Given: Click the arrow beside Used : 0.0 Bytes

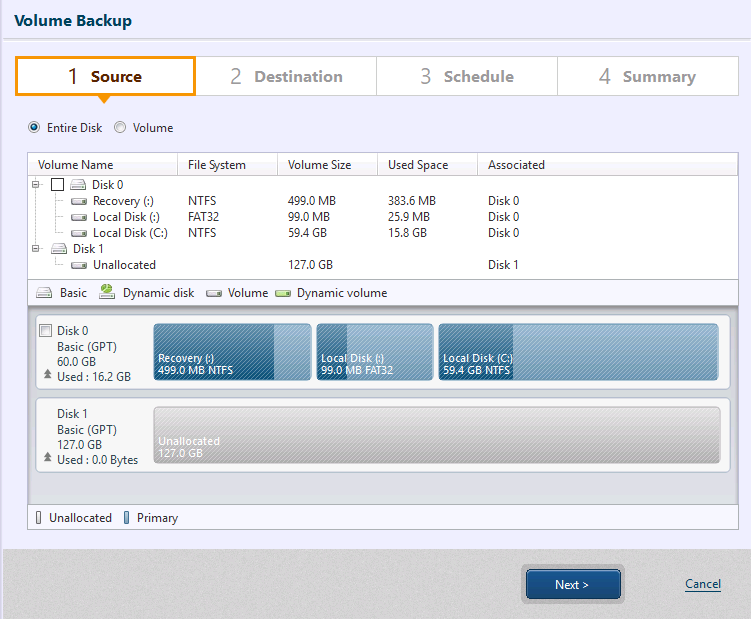Looking at the screenshot, I should point(46,460).
